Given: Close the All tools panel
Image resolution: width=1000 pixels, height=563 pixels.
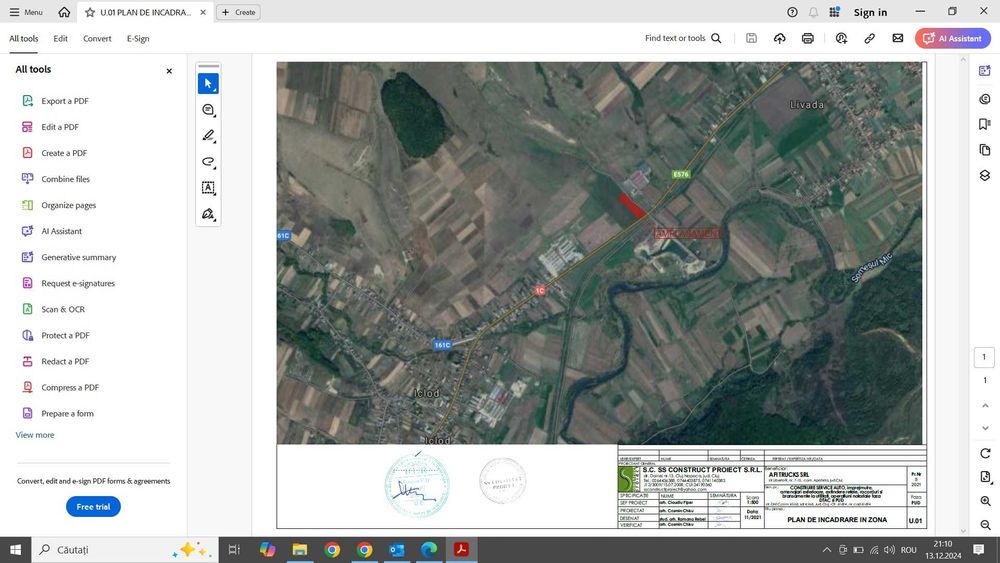Looking at the screenshot, I should point(169,71).
